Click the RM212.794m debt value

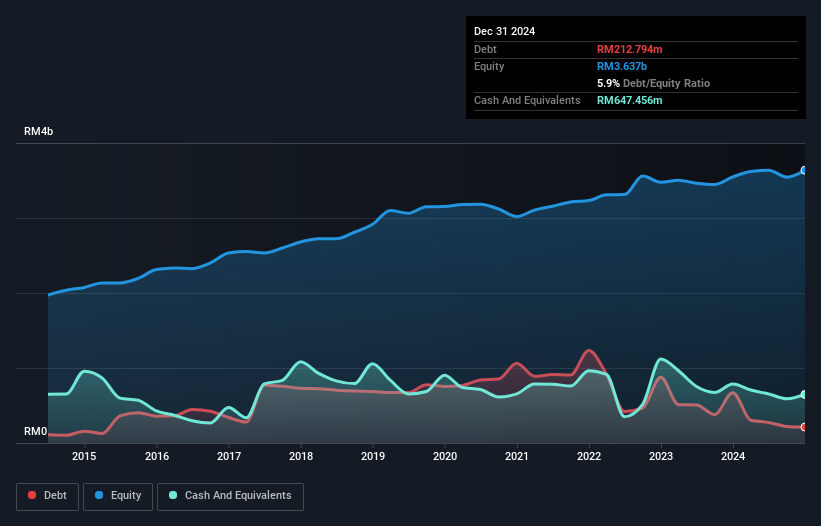point(629,49)
